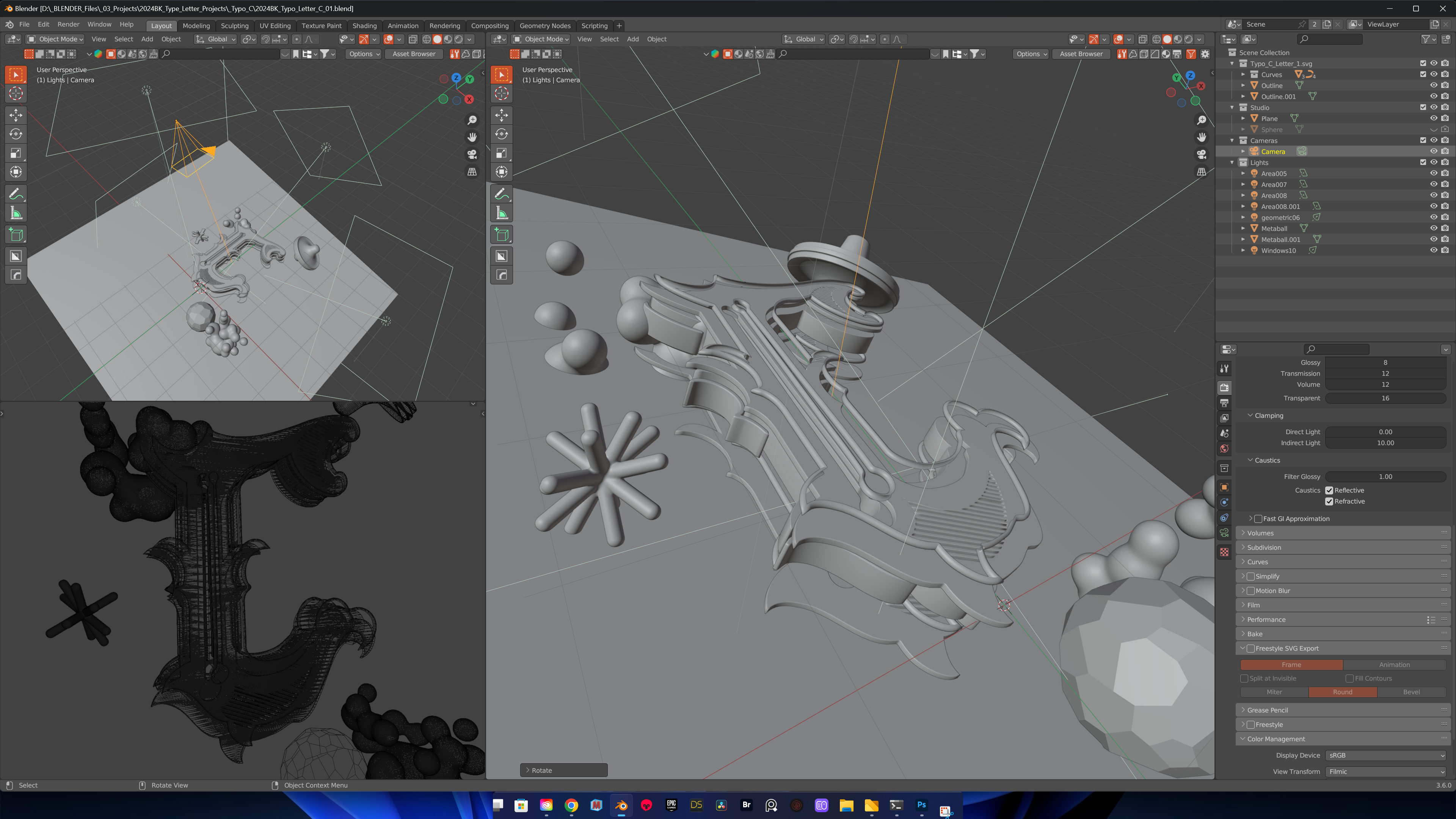
Task: Open Add menu in right viewport
Action: (632, 39)
